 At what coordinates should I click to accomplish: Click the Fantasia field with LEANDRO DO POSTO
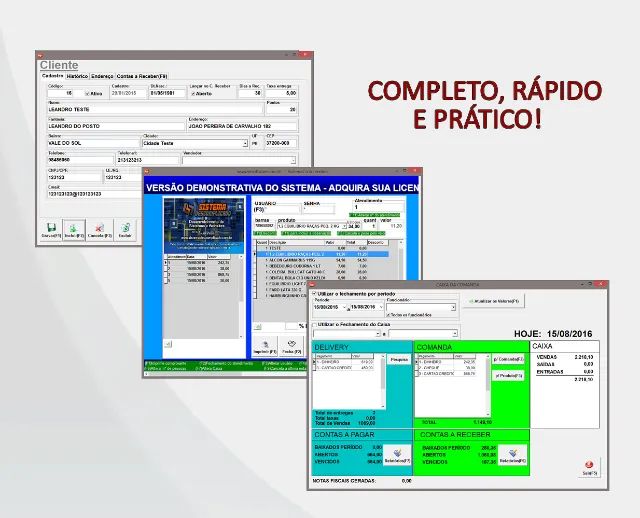click(x=116, y=126)
